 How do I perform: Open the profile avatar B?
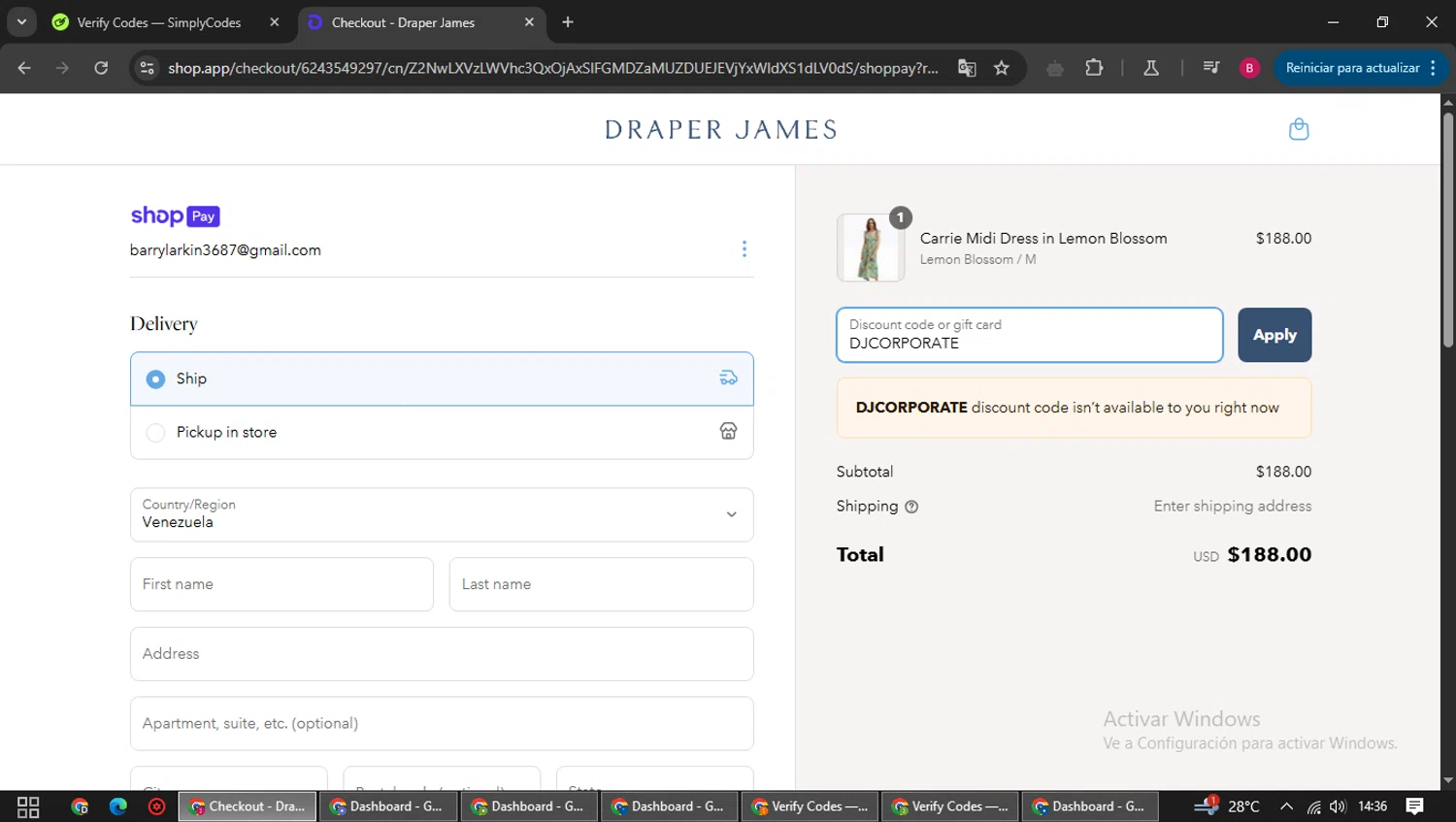[1249, 68]
